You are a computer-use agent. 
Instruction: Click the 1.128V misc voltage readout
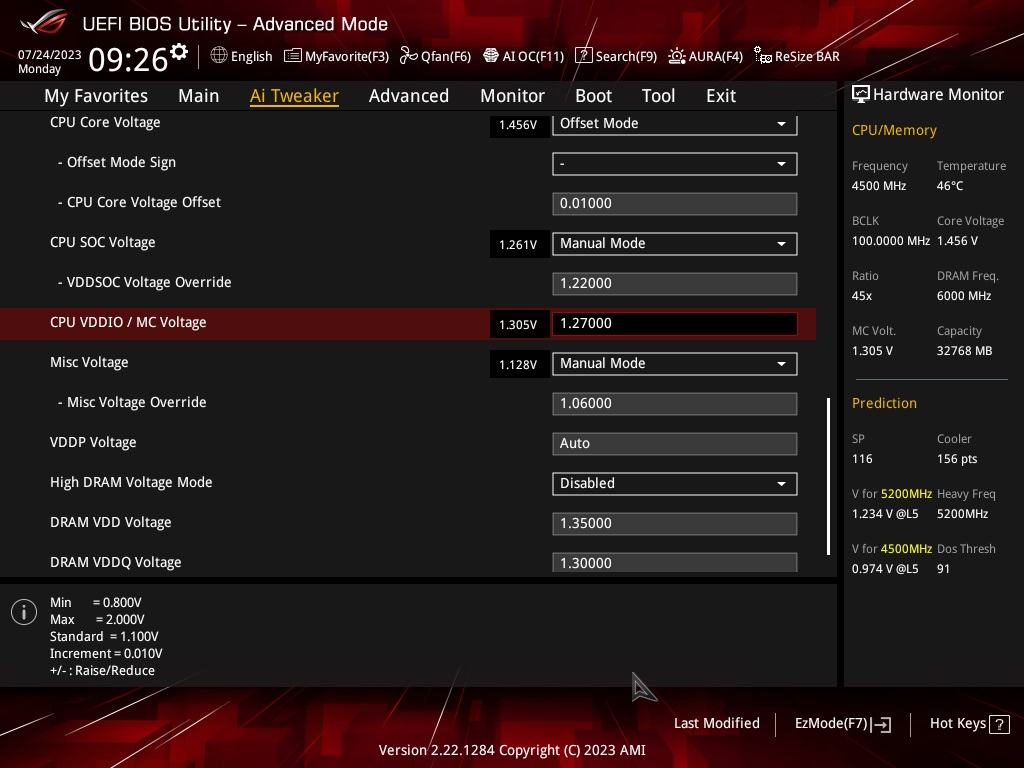pyautogui.click(x=519, y=364)
